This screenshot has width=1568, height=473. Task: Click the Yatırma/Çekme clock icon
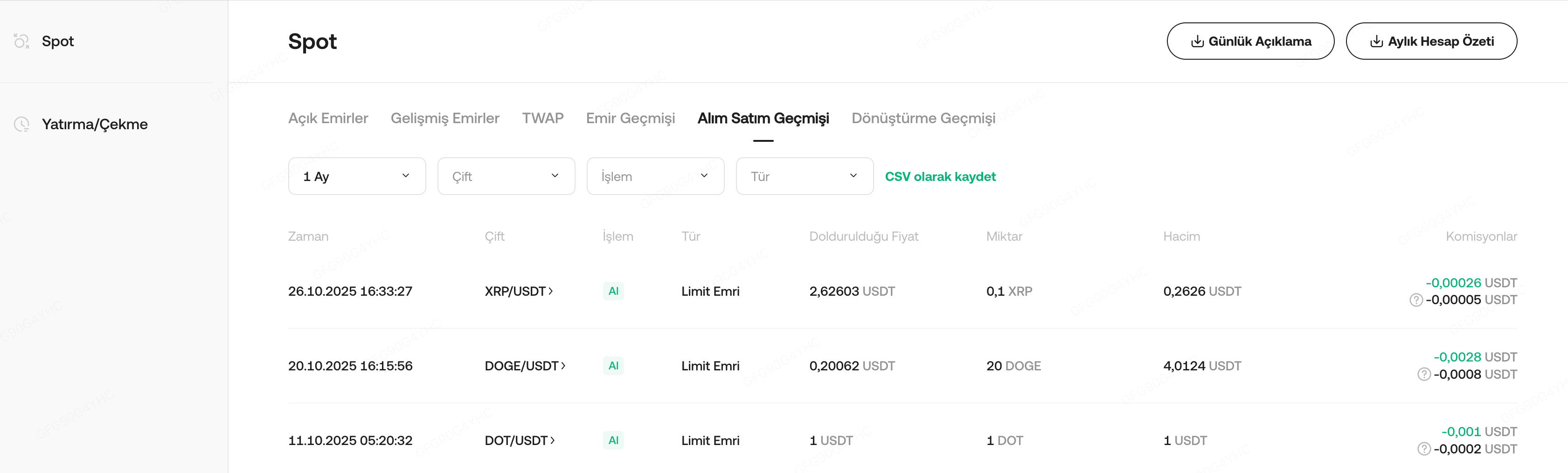click(x=22, y=124)
